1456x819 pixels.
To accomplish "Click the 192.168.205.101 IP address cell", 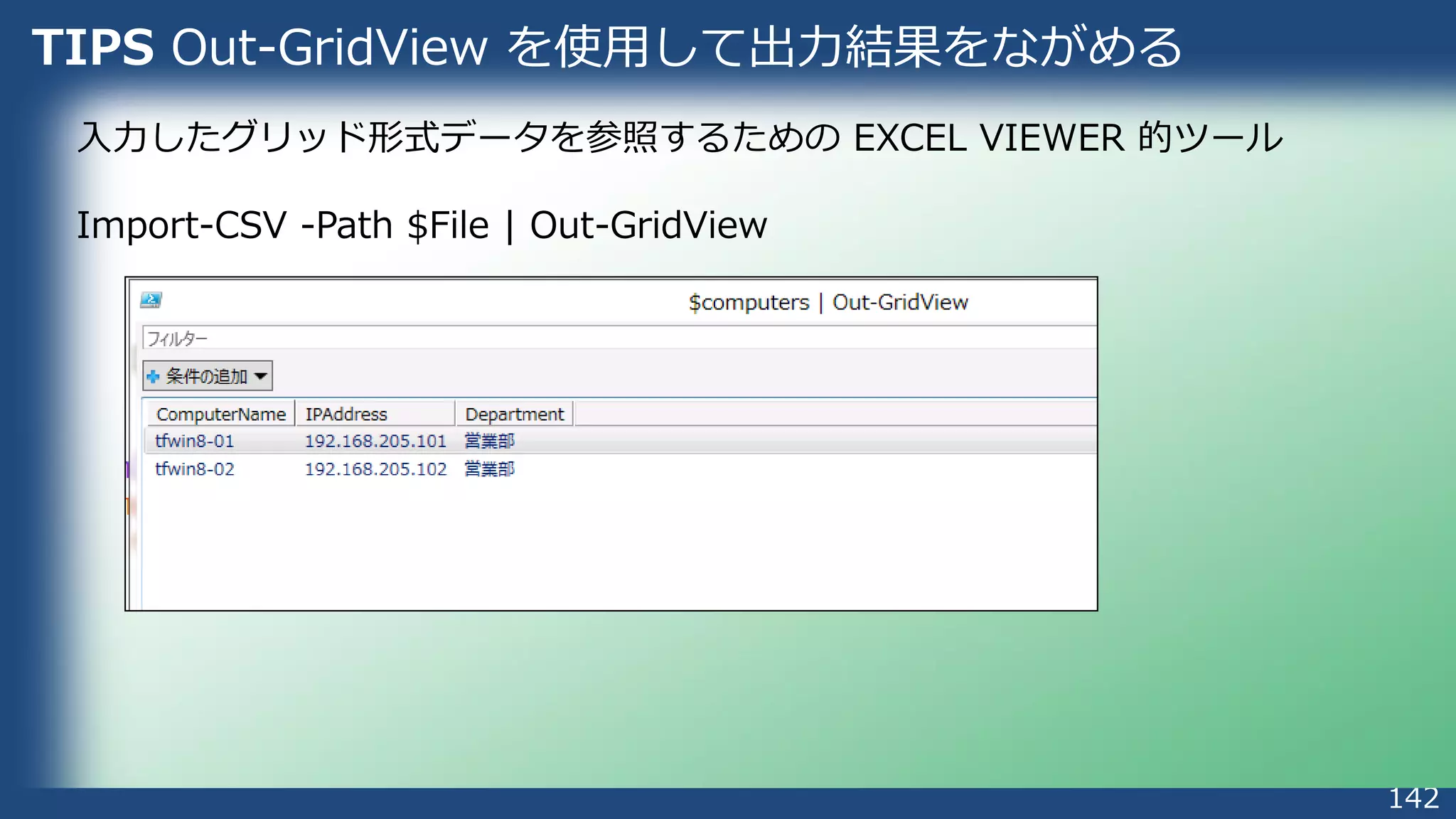I will pos(375,441).
